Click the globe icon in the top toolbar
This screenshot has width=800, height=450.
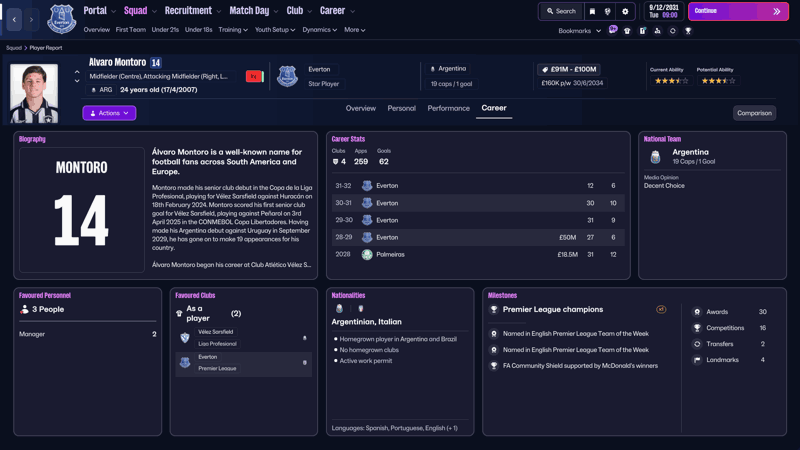(608, 11)
